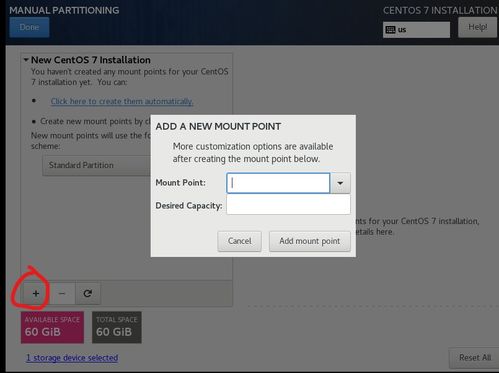499x373 pixels.
Task: Click the plus icon to add mount point
Action: [x=36, y=293]
